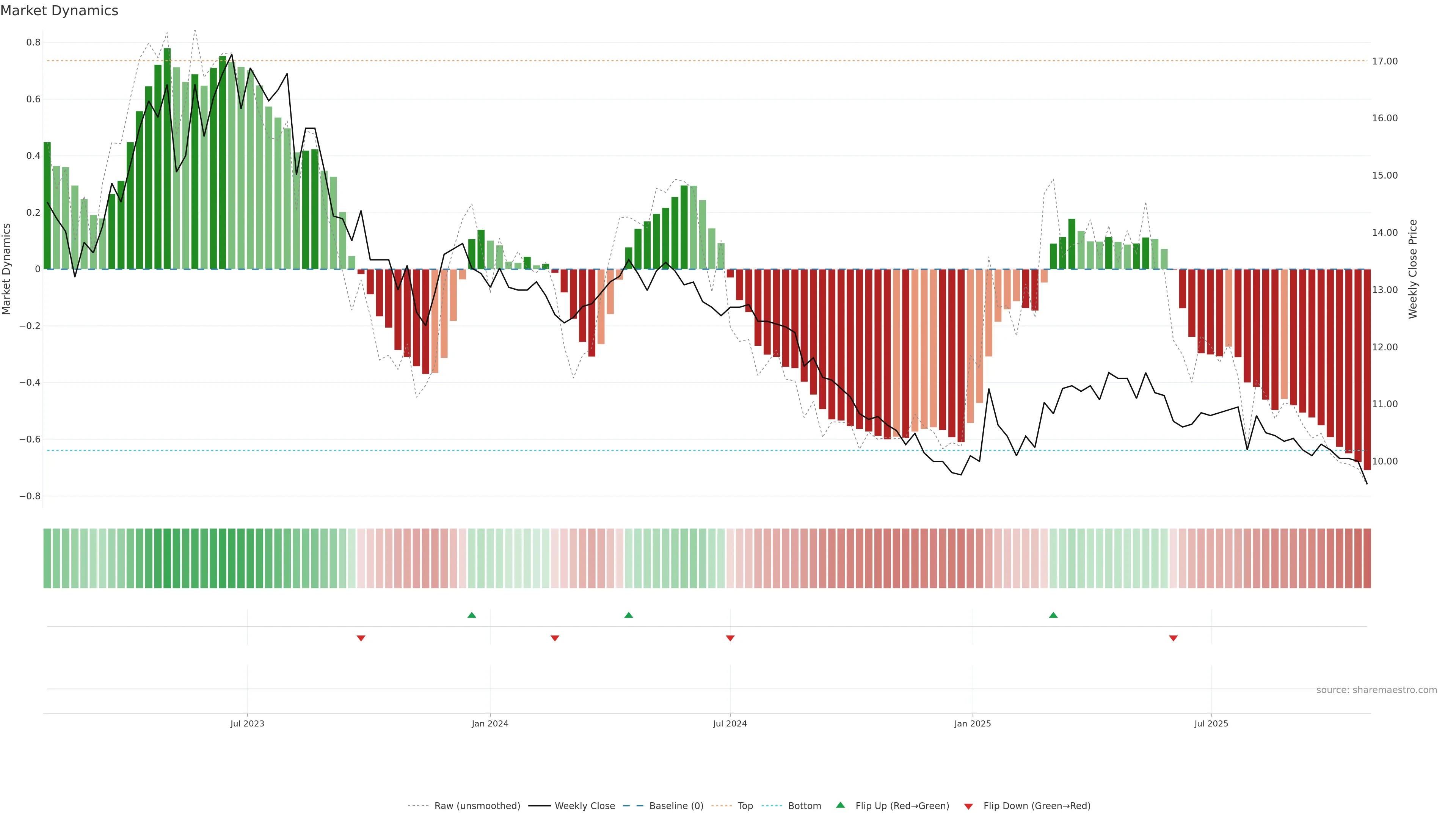Viewport: 1456px width, 819px height.
Task: Toggle the Baseline (0) legend entry
Action: [676, 806]
